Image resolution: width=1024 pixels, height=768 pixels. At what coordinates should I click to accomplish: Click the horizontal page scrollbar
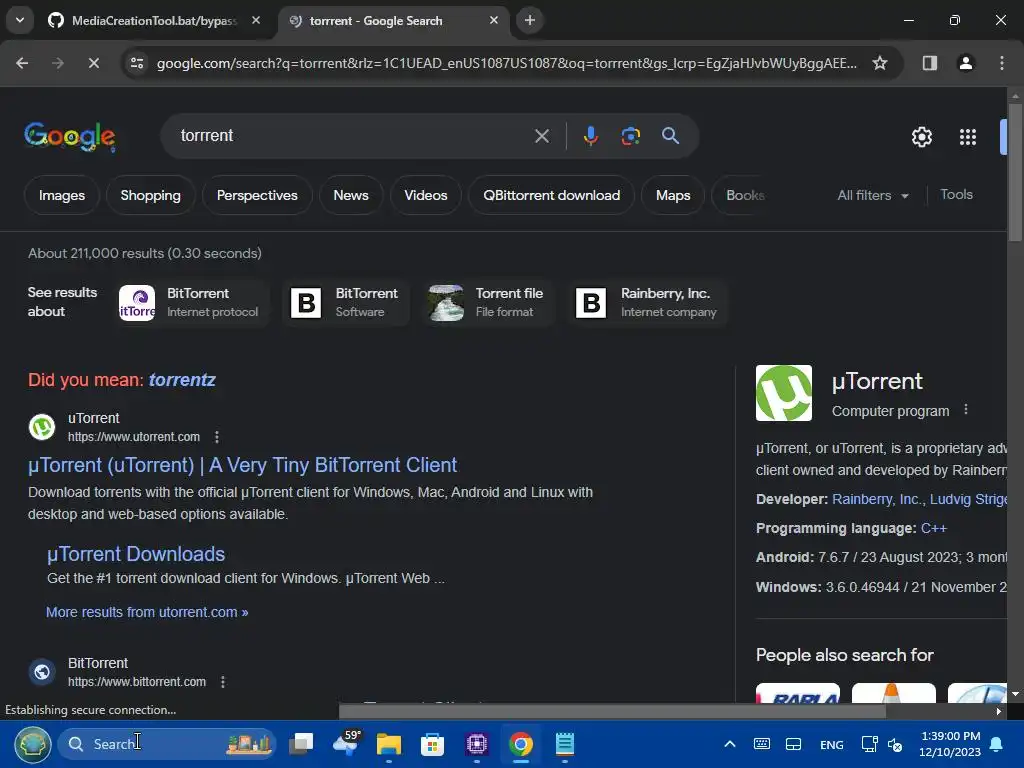[613, 711]
